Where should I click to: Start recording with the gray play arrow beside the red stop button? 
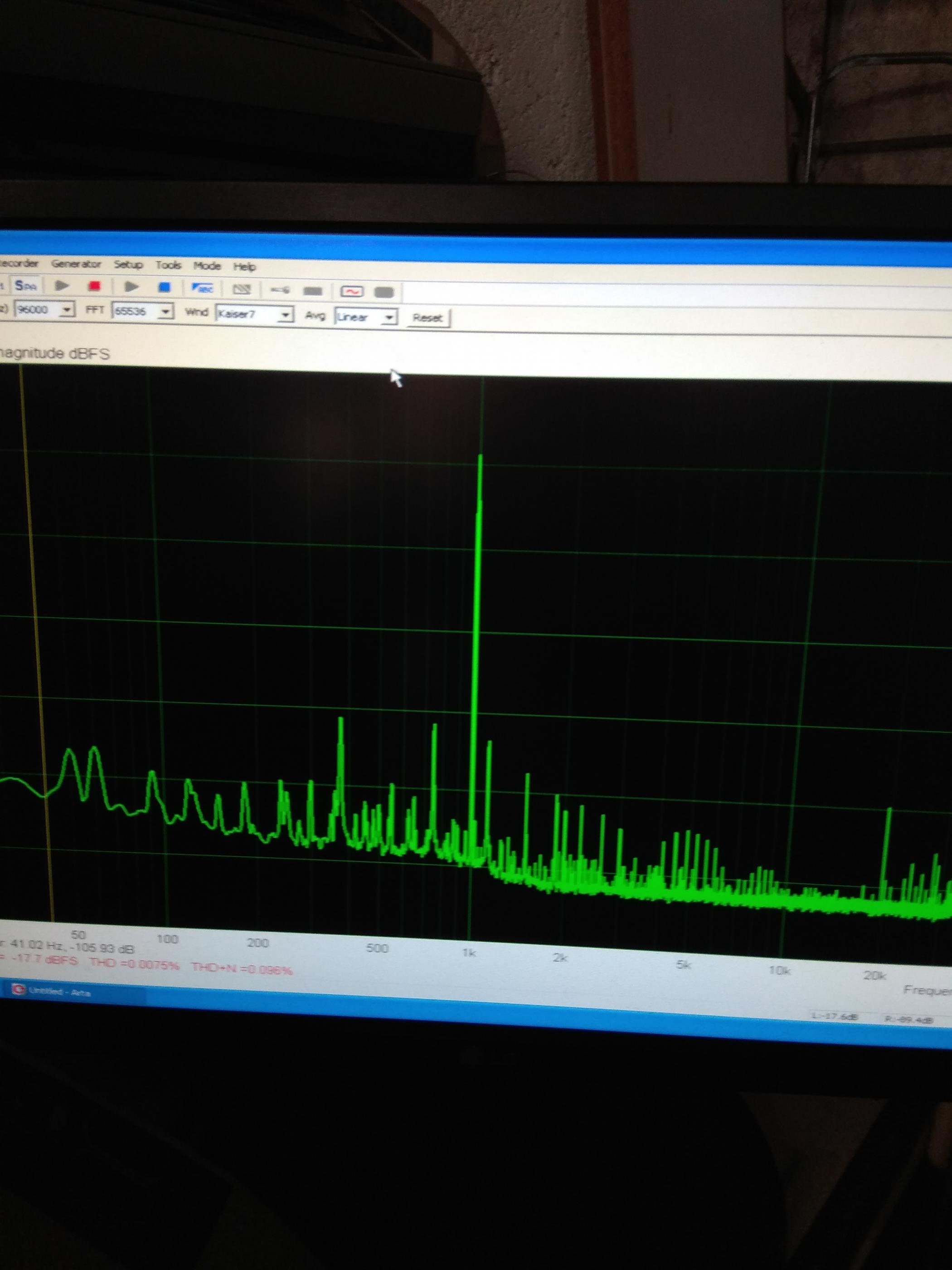(62, 285)
